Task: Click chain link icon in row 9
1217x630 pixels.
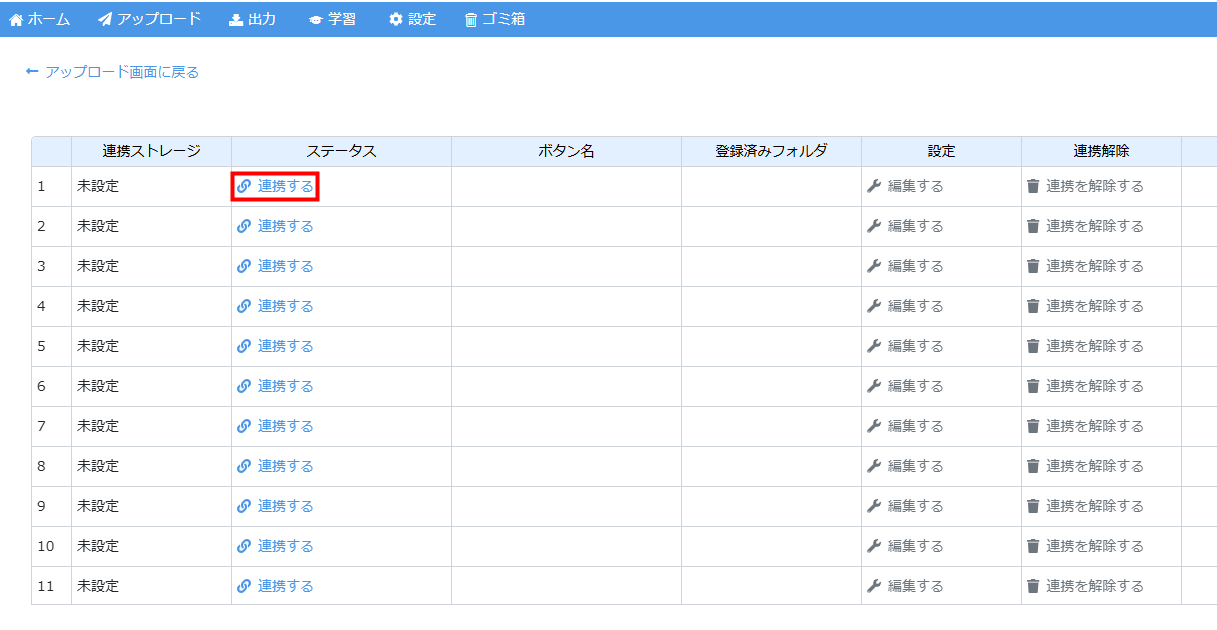Action: [244, 506]
